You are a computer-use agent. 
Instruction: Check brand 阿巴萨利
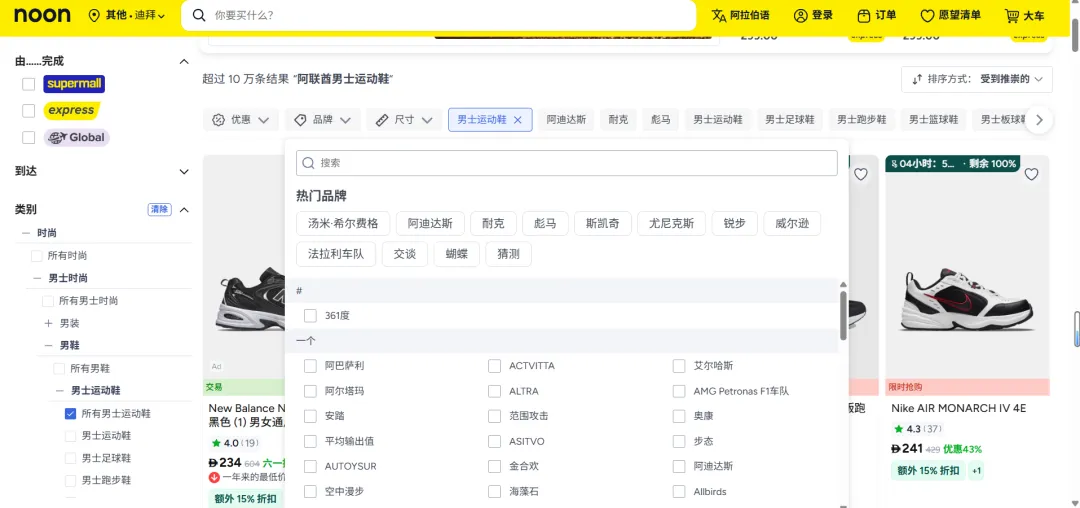tap(311, 366)
